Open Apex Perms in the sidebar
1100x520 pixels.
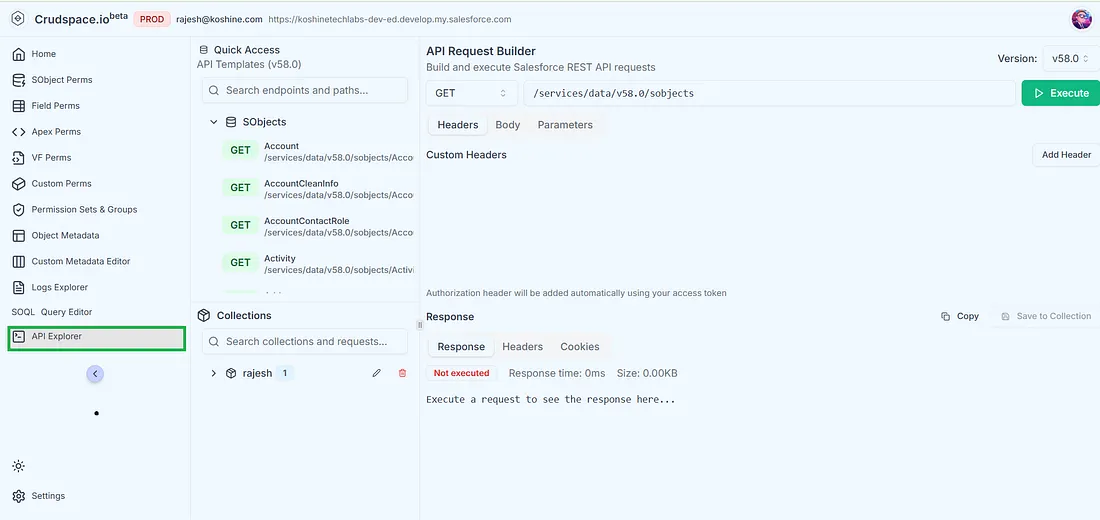coord(56,132)
